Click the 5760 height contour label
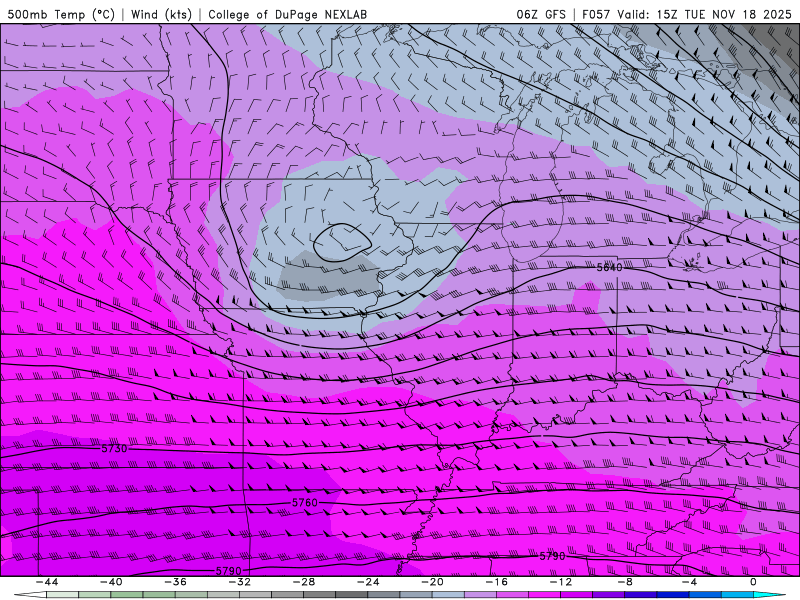 tap(305, 503)
